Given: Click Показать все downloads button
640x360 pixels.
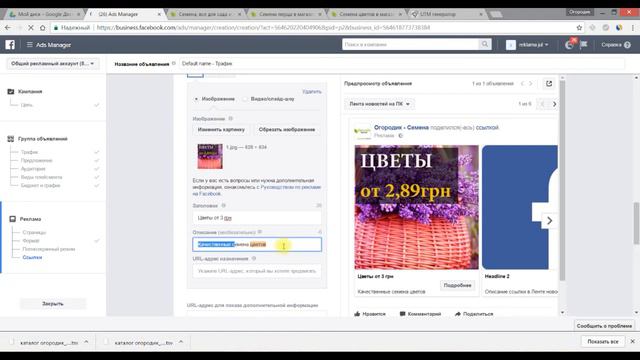Looking at the screenshot, I should tap(603, 342).
